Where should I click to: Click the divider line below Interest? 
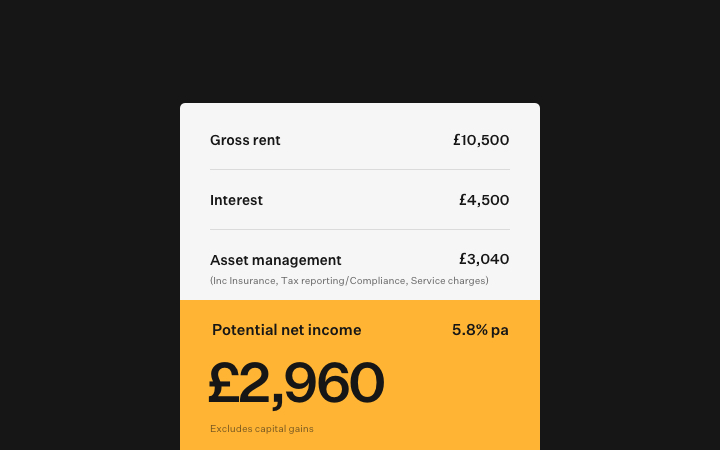[360, 230]
